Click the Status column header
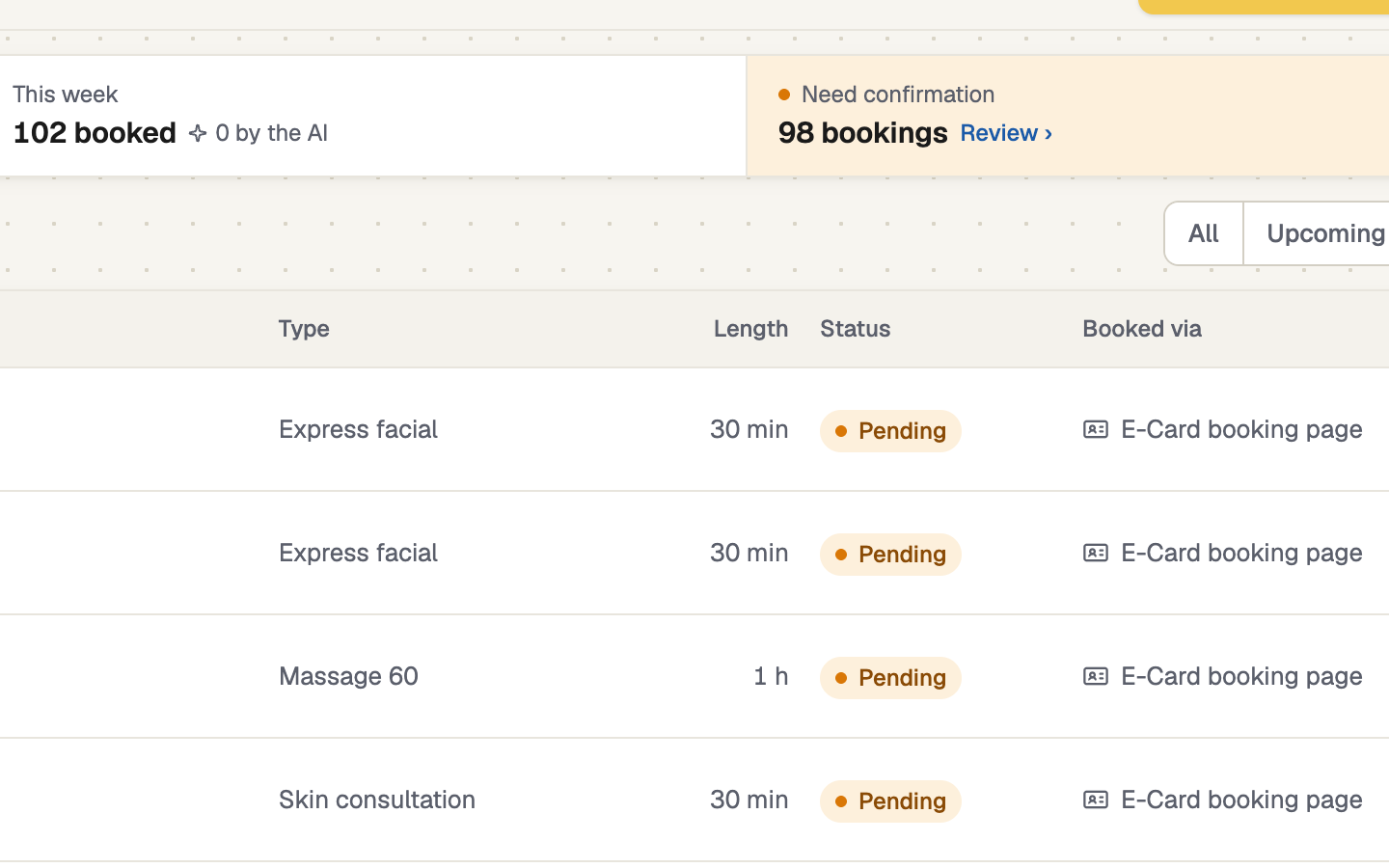The width and height of the screenshot is (1389, 868). pyautogui.click(x=856, y=329)
